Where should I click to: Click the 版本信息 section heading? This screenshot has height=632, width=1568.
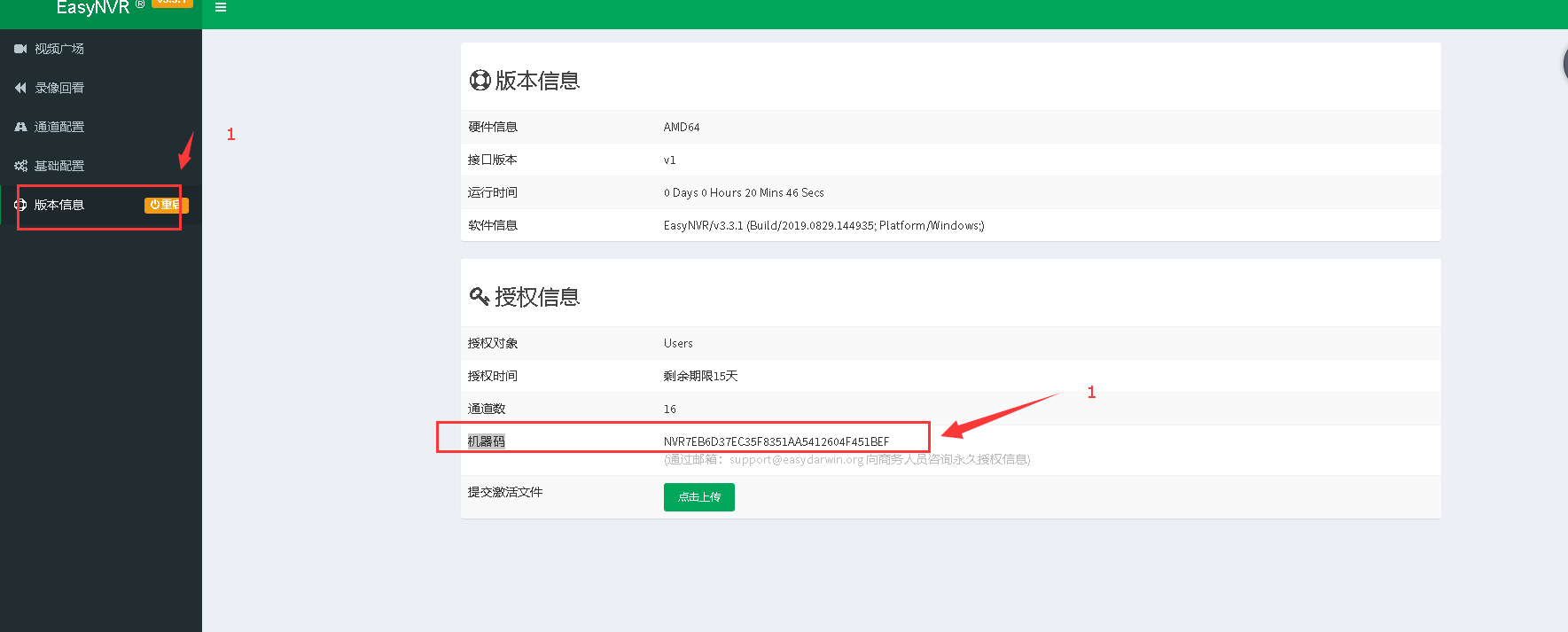pos(537,81)
